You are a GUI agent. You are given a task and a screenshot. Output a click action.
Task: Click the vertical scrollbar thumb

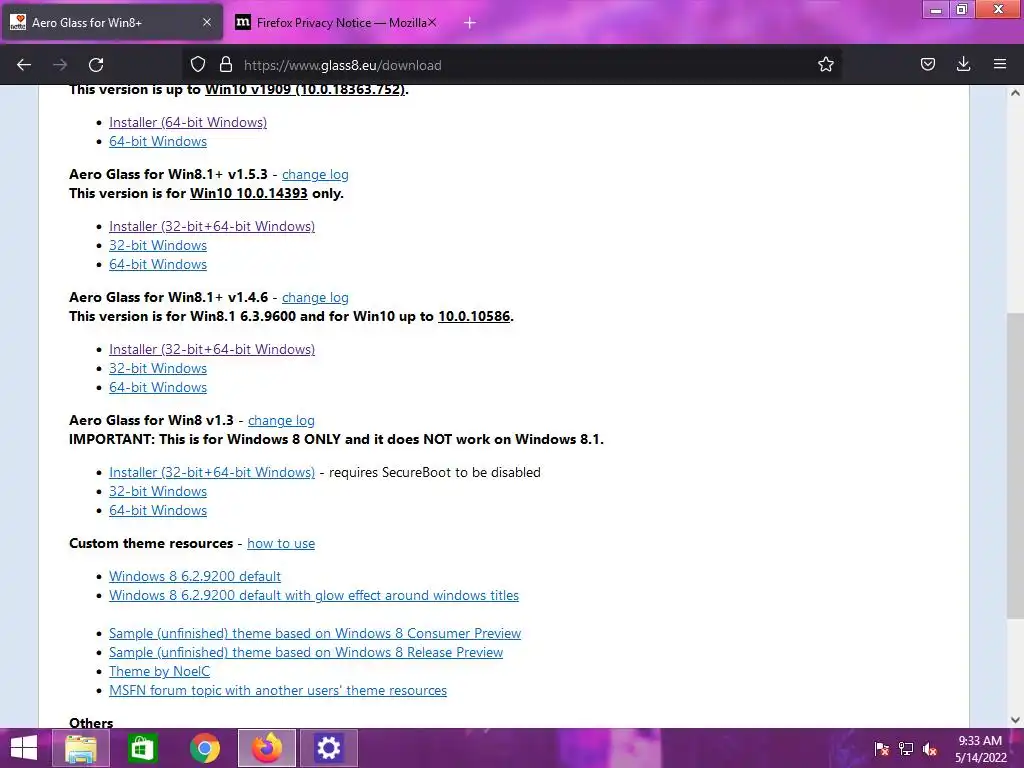point(1015,466)
